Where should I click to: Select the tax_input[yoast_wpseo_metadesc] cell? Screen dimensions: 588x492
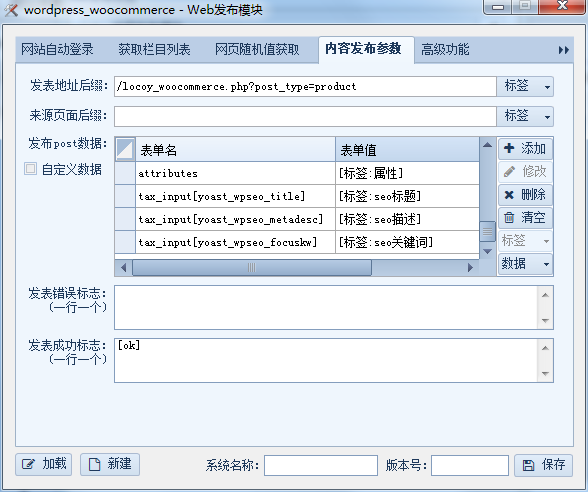pyautogui.click(x=236, y=219)
